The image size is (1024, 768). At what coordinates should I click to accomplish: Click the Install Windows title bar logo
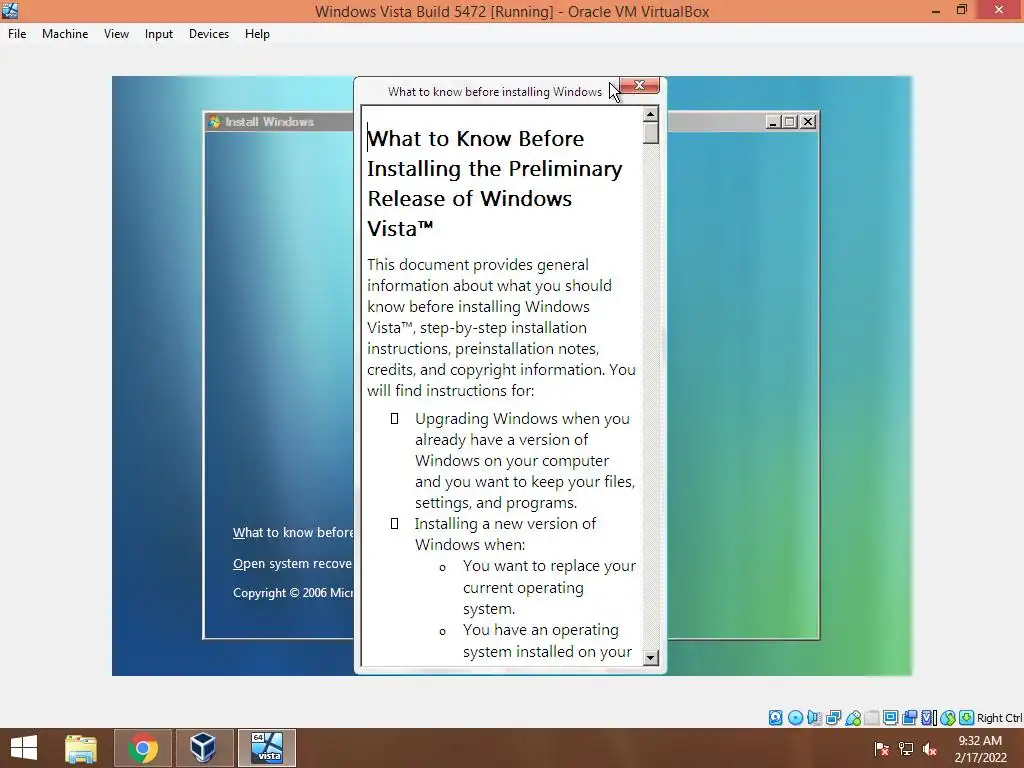click(214, 121)
